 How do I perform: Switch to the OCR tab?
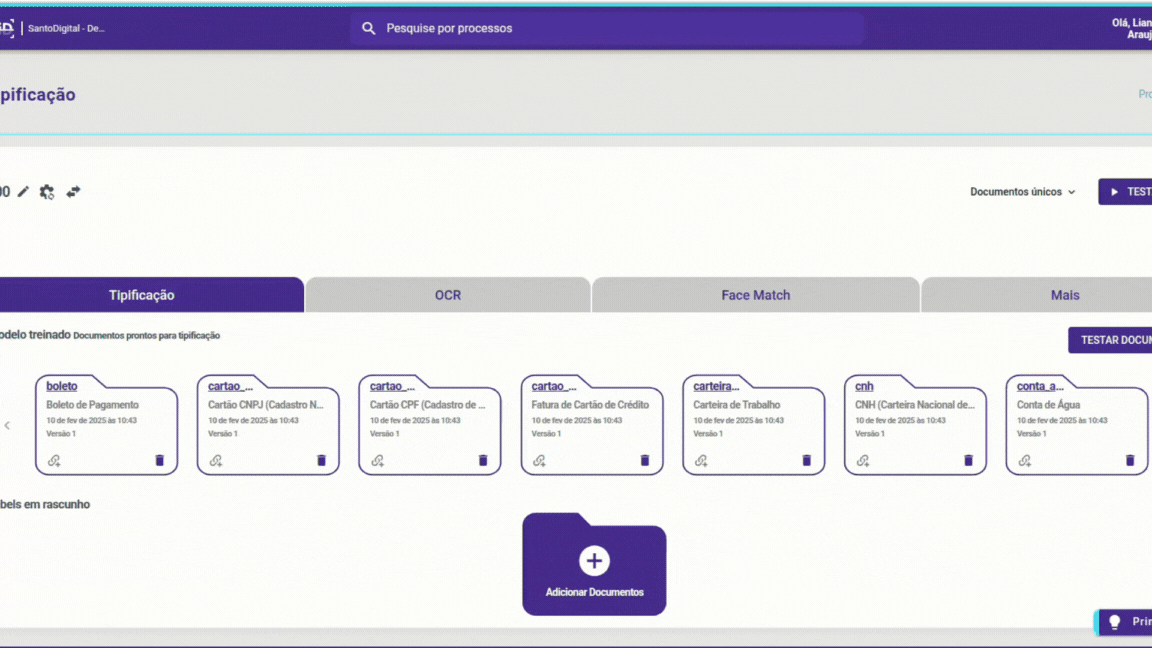(x=448, y=295)
